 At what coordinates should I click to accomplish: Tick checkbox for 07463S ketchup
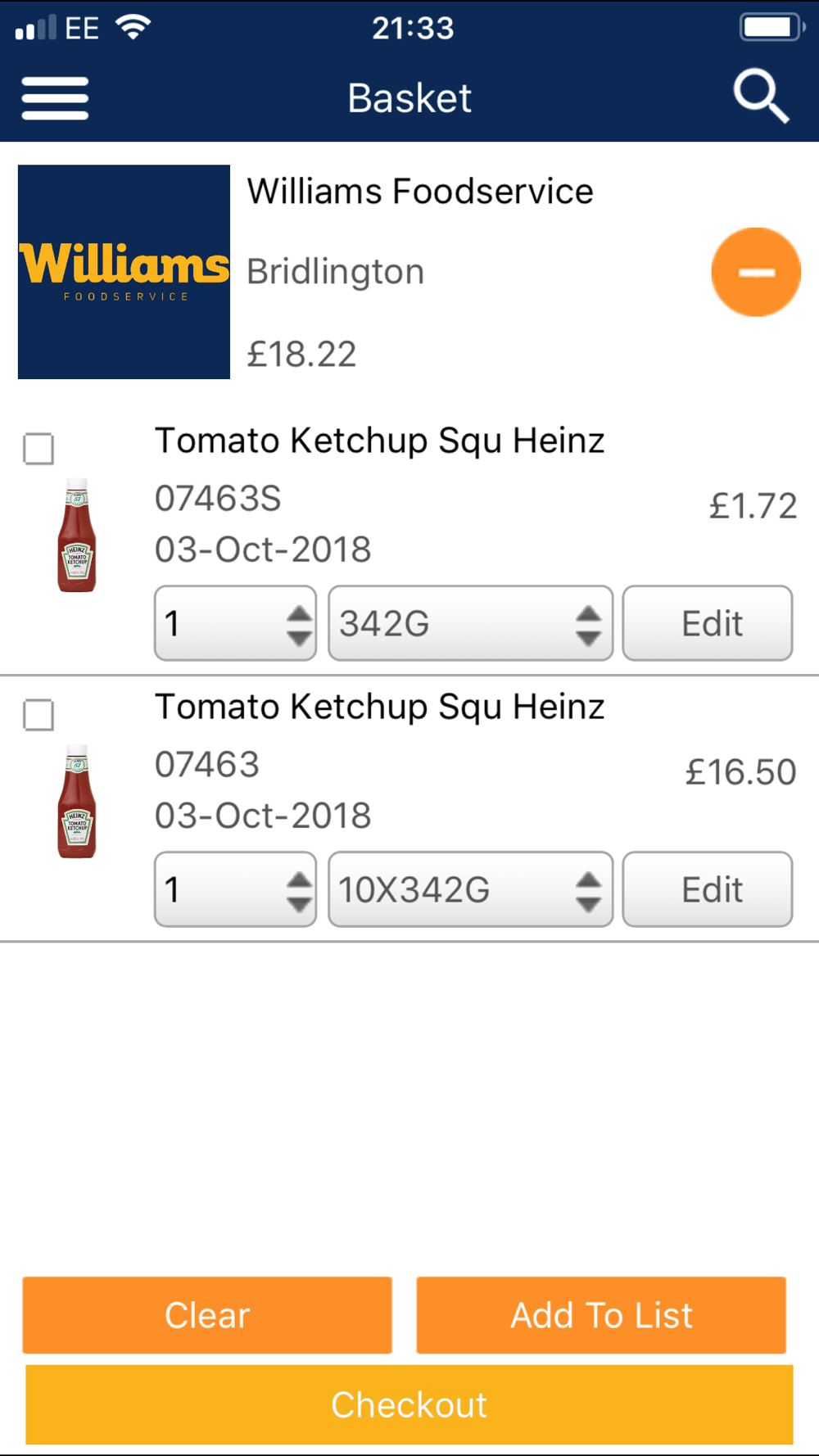pos(38,449)
